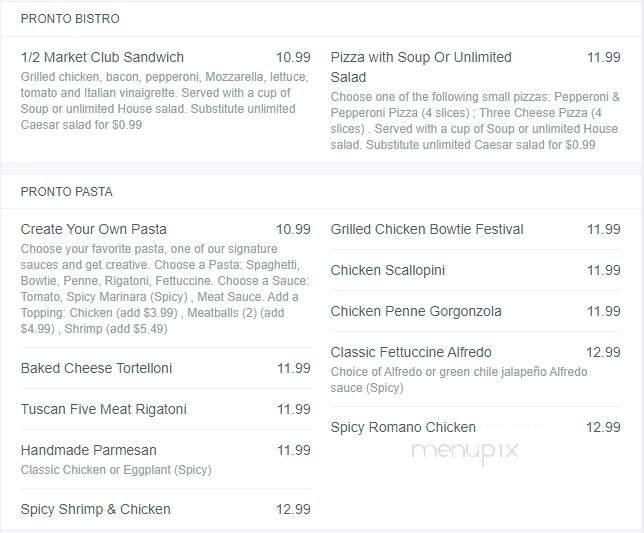Image resolution: width=644 pixels, height=533 pixels.
Task: Click the Handmade Parmesan description text
Action: point(116,470)
